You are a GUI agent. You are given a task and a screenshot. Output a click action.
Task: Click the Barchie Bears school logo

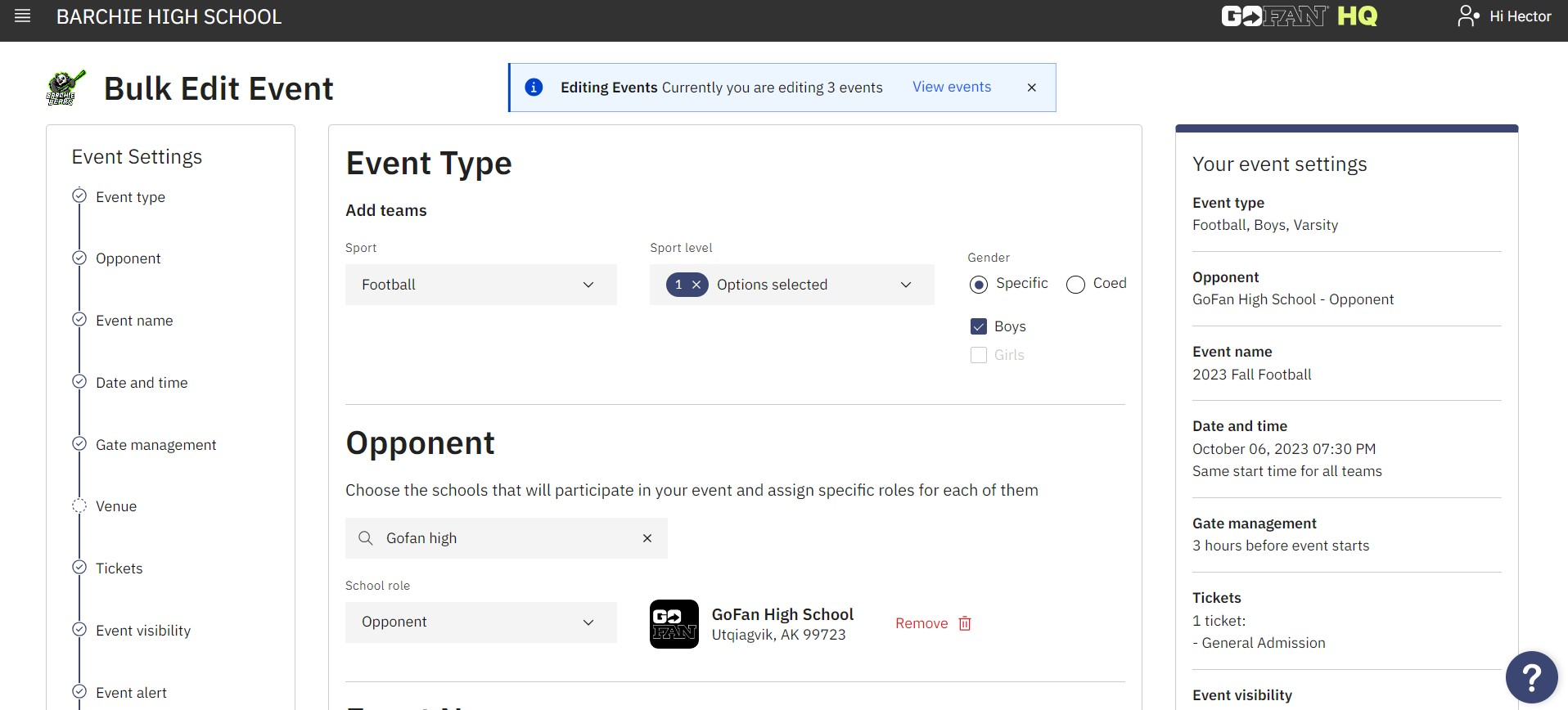[x=65, y=88]
